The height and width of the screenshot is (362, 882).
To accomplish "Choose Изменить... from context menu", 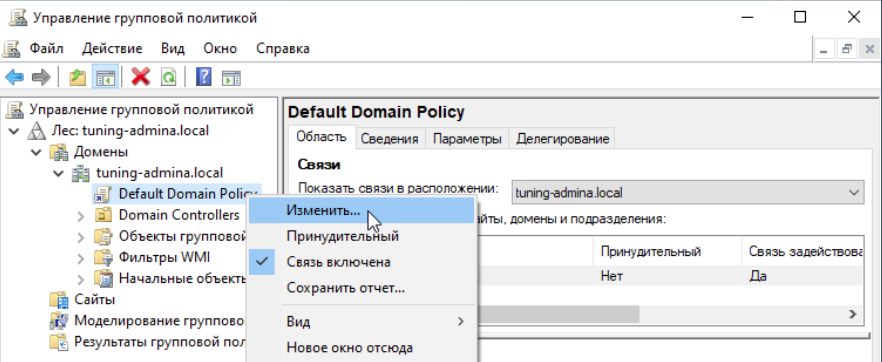I will [362, 210].
